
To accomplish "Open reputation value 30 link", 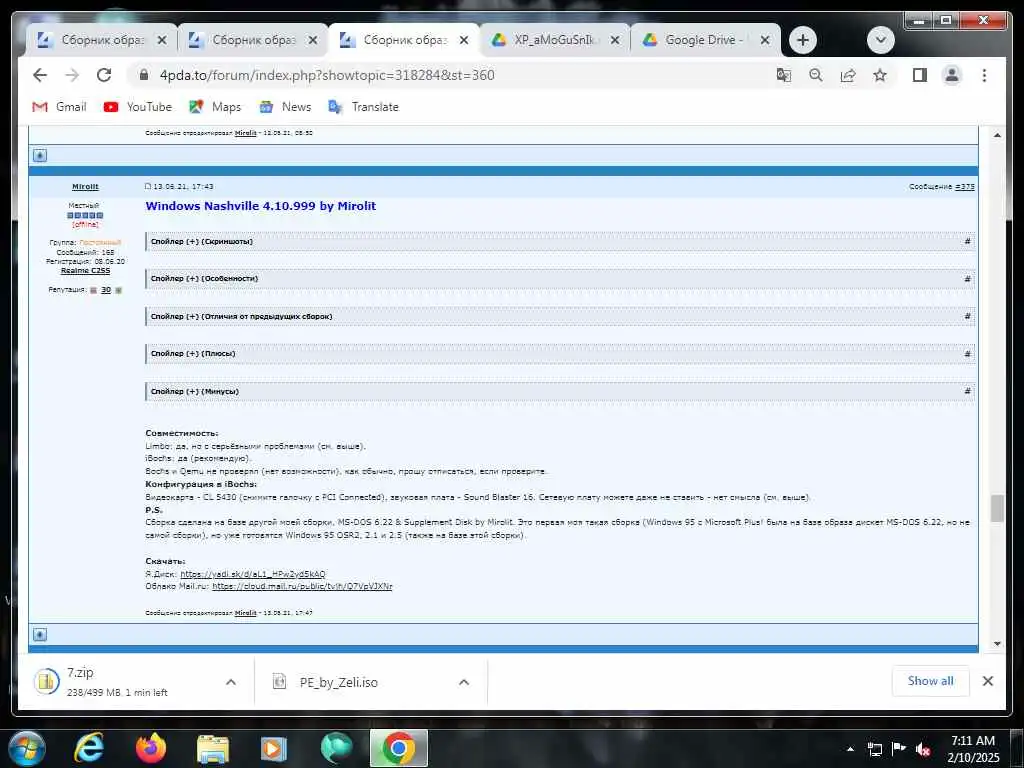I will click(x=106, y=290).
